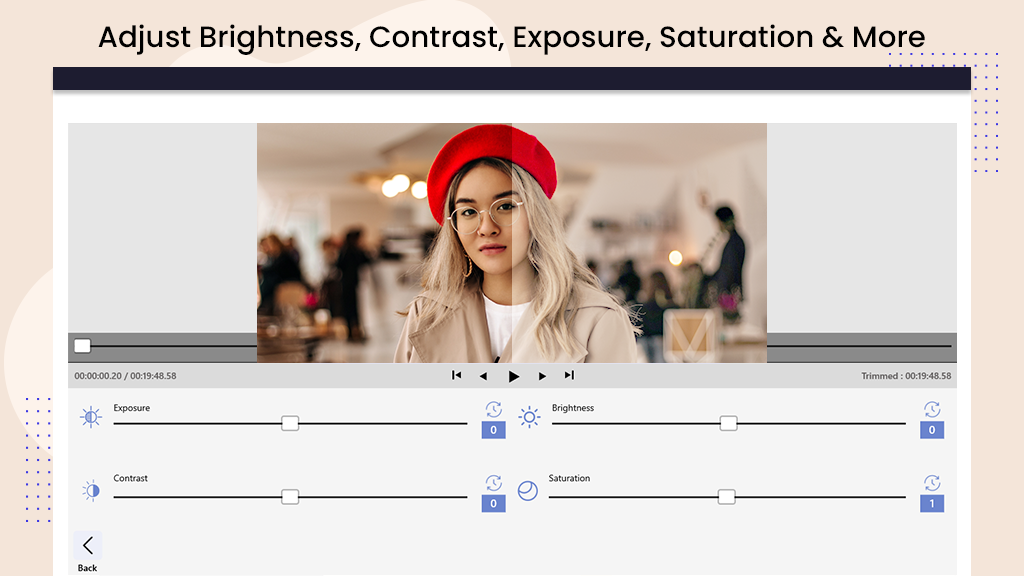Reset the Brightness value

tap(932, 409)
